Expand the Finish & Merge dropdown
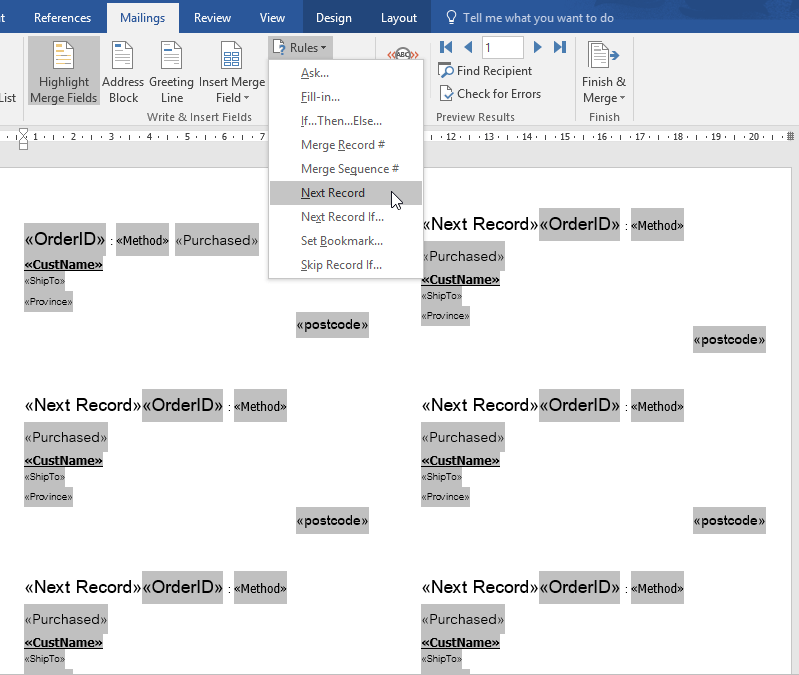 click(622, 98)
